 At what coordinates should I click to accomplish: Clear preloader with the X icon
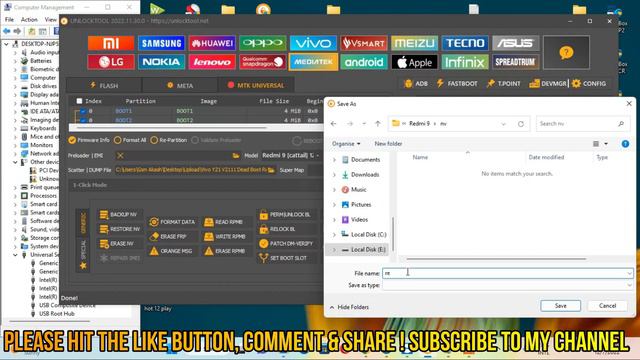click(x=120, y=156)
